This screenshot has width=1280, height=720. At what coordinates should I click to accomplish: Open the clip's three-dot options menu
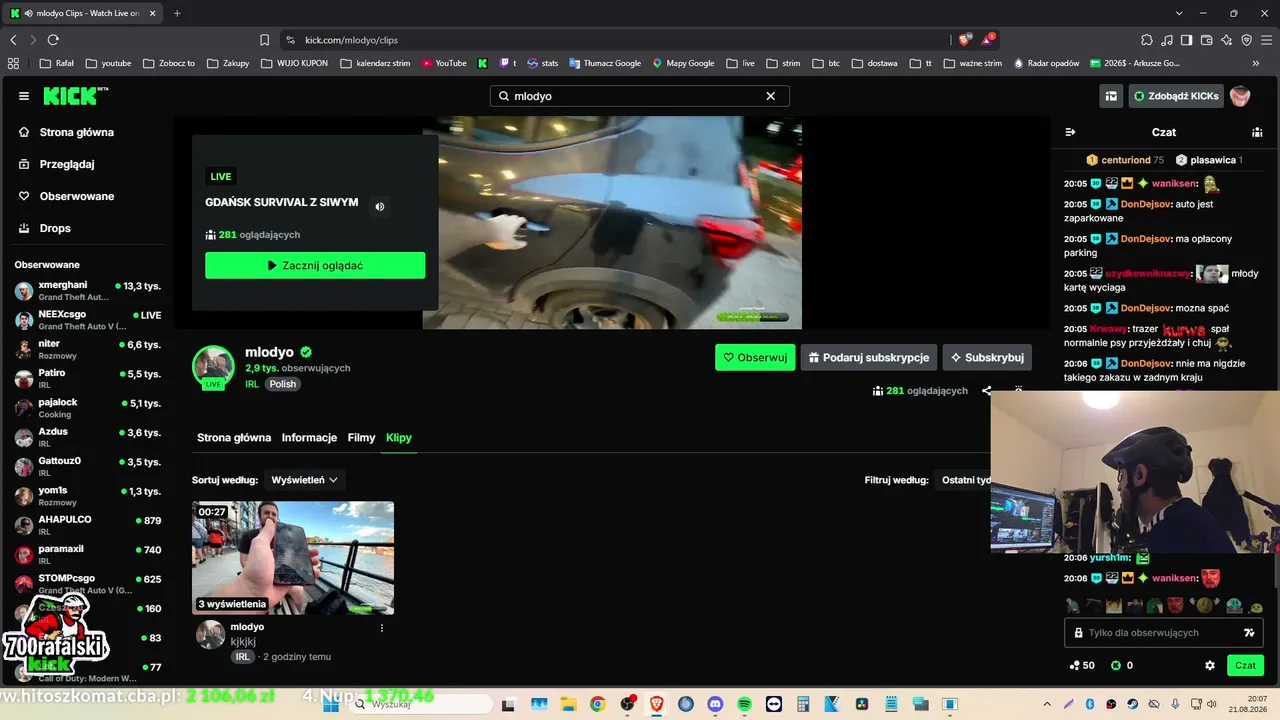(x=382, y=628)
